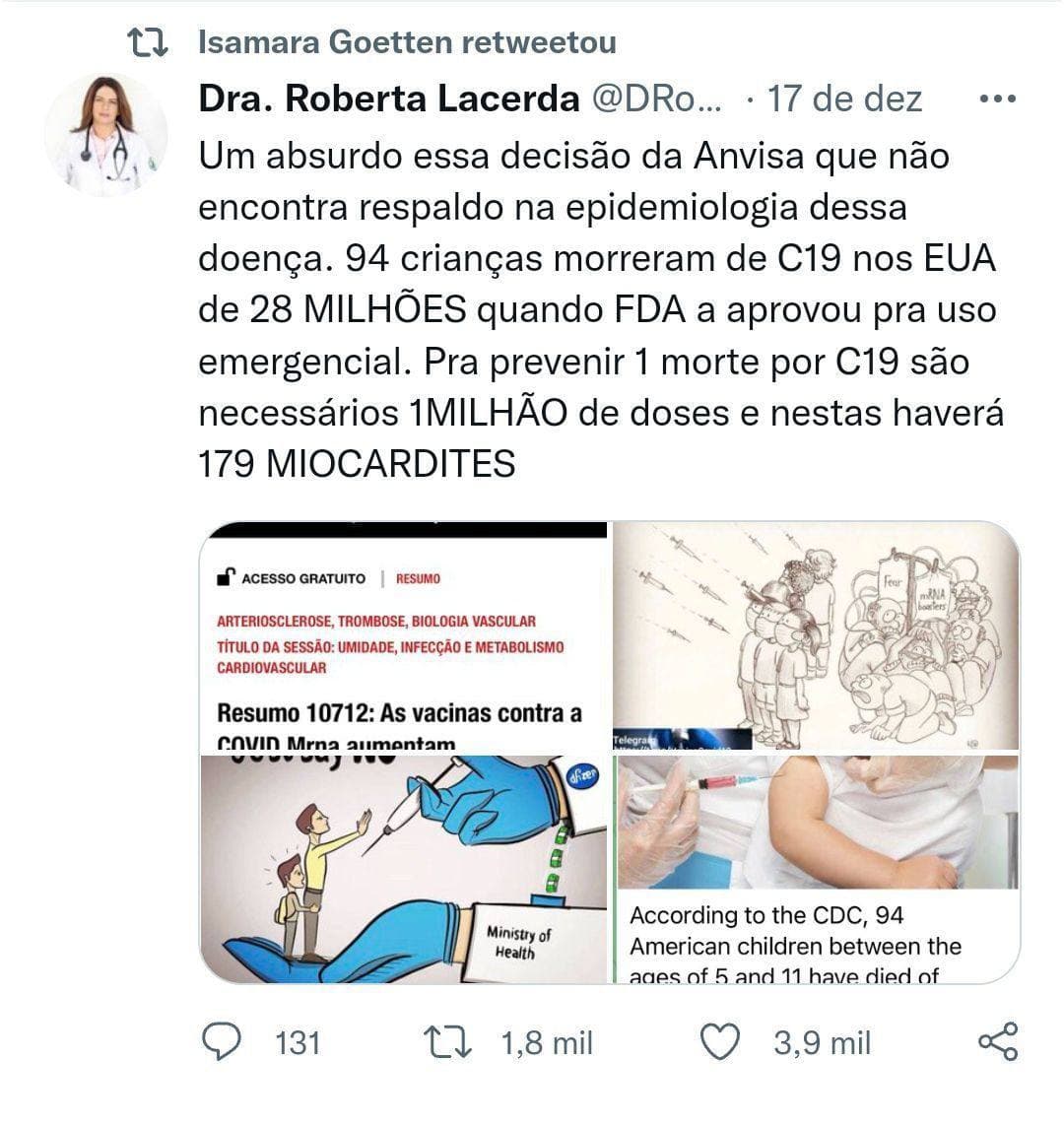Retweet using the retweet arrows icon
The height and width of the screenshot is (1126, 1064).
[x=447, y=1042]
